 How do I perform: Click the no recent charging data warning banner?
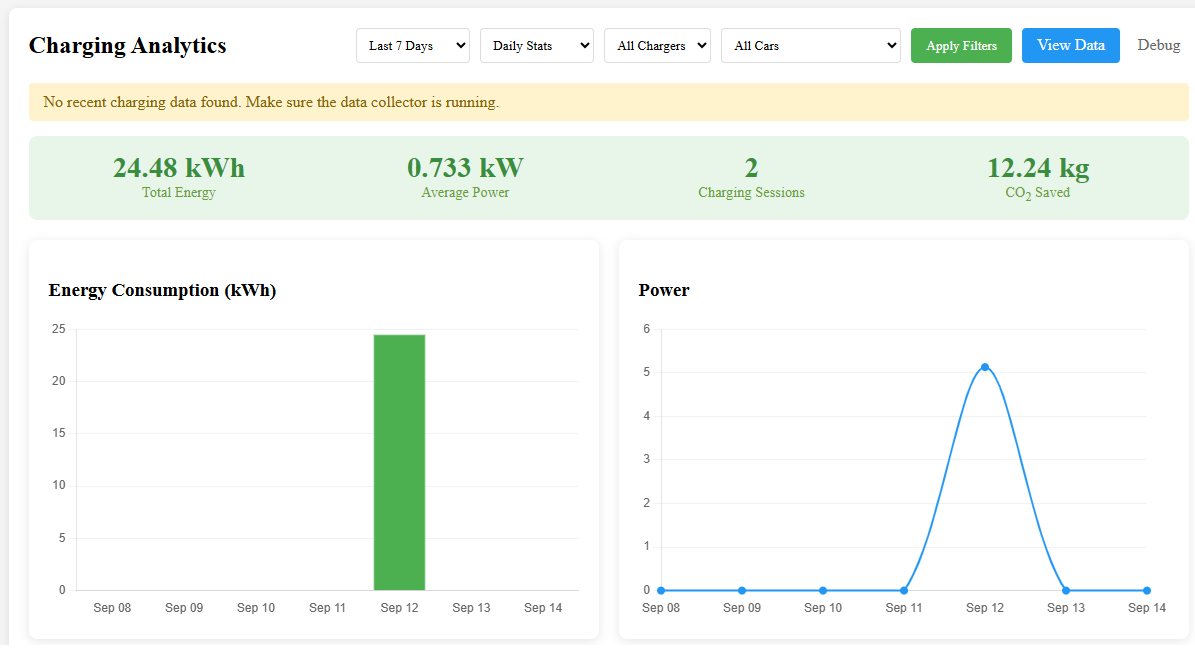(x=608, y=102)
